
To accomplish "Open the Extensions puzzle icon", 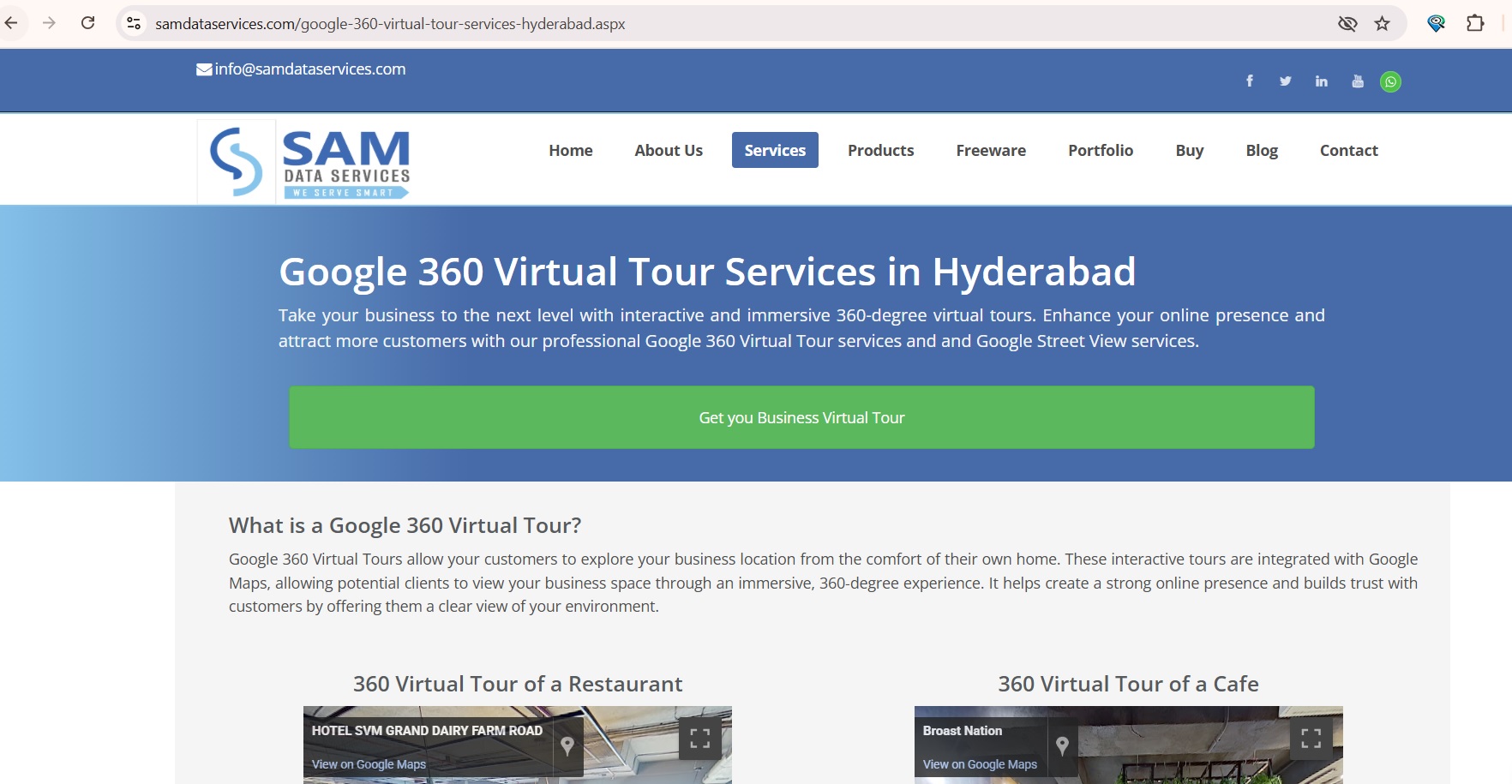I will pos(1475,24).
